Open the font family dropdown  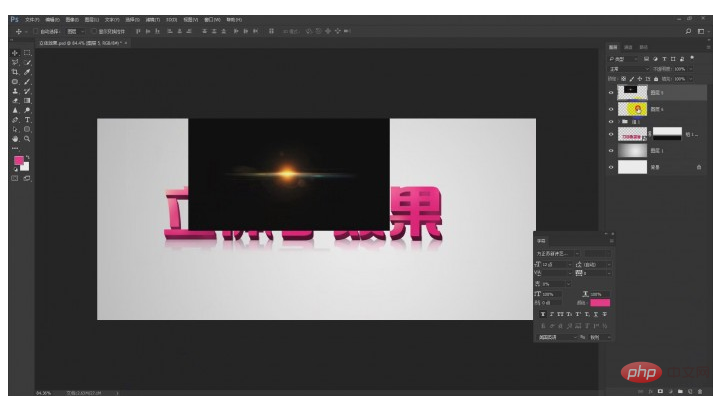point(558,253)
